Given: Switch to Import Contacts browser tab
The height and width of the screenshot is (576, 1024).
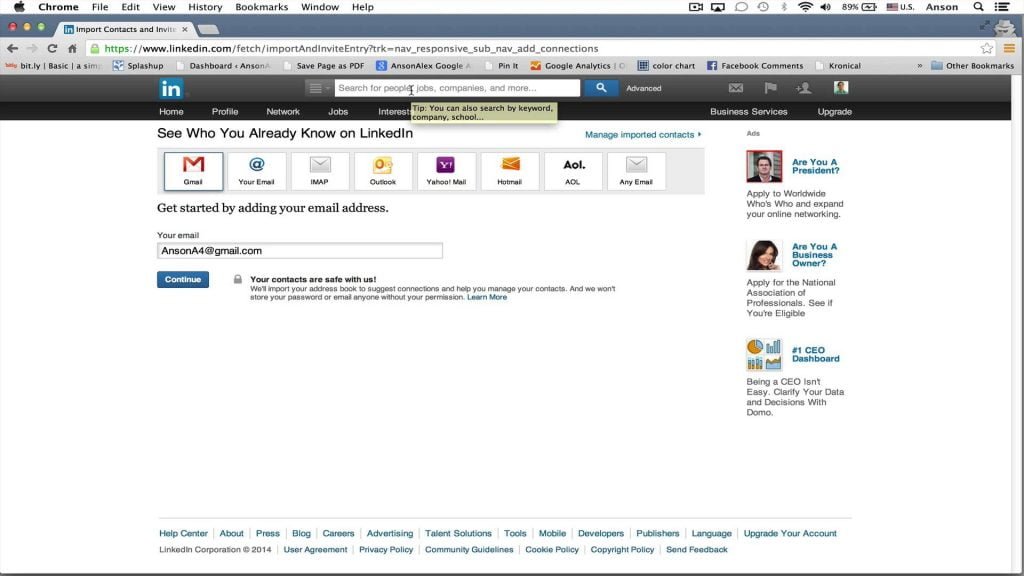Looking at the screenshot, I should [125, 29].
